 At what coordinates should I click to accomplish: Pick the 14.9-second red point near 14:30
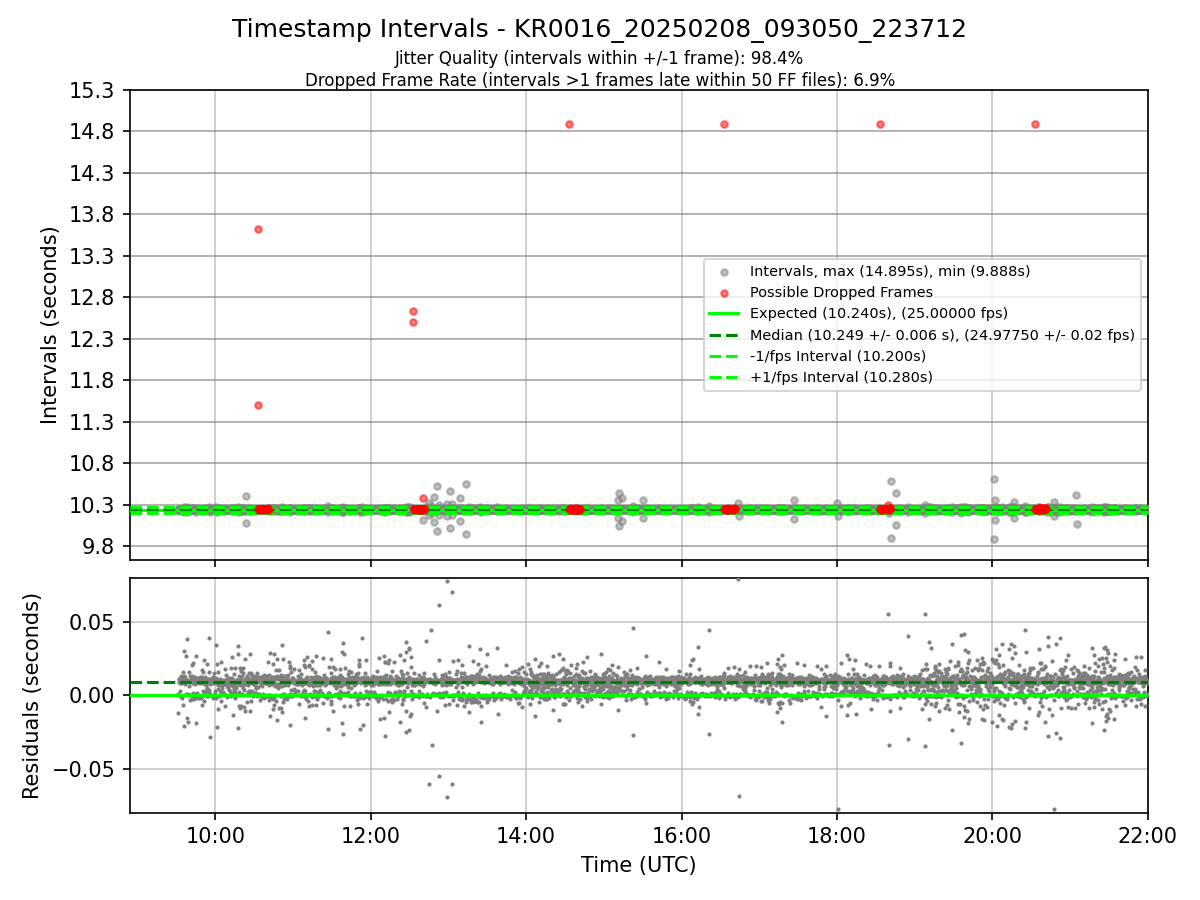tap(569, 124)
